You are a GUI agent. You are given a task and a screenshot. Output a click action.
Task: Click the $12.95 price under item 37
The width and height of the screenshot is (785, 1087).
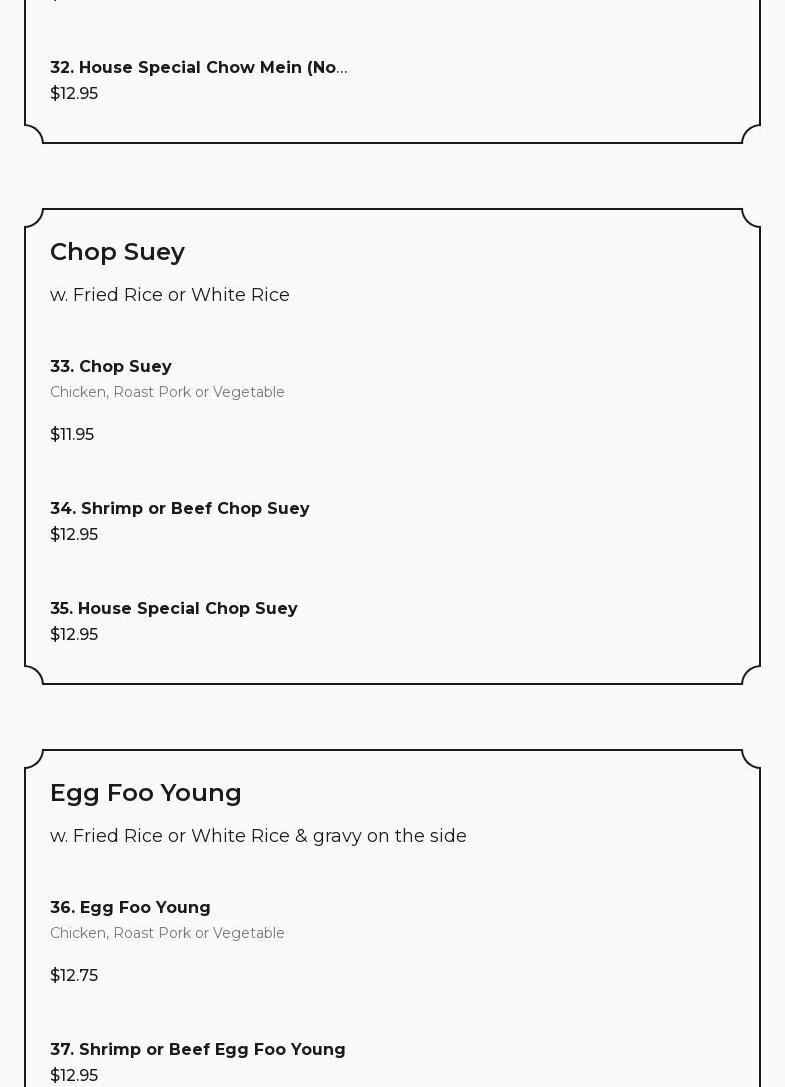pos(74,1075)
